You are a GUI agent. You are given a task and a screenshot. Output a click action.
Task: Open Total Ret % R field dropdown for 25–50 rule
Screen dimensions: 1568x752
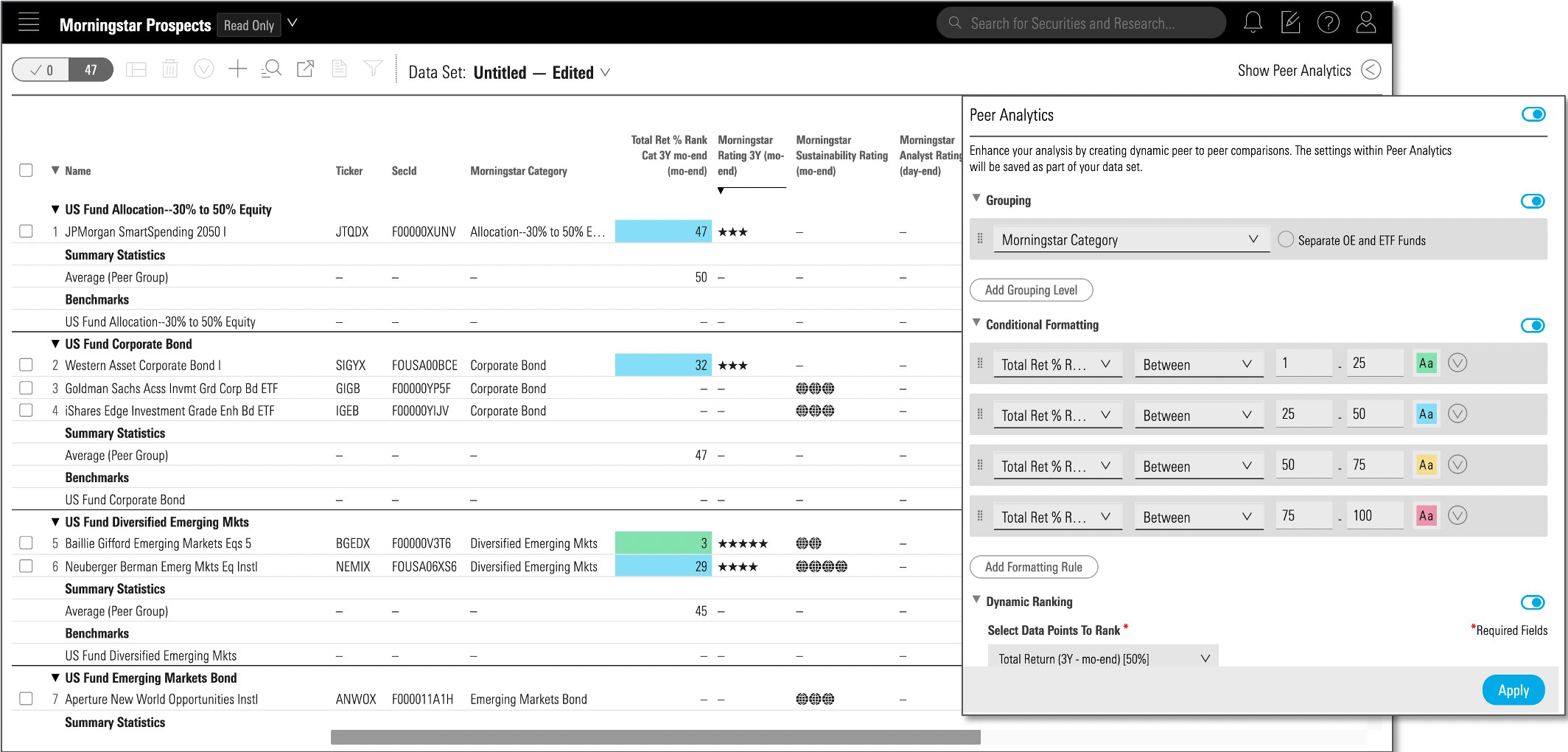(1057, 415)
